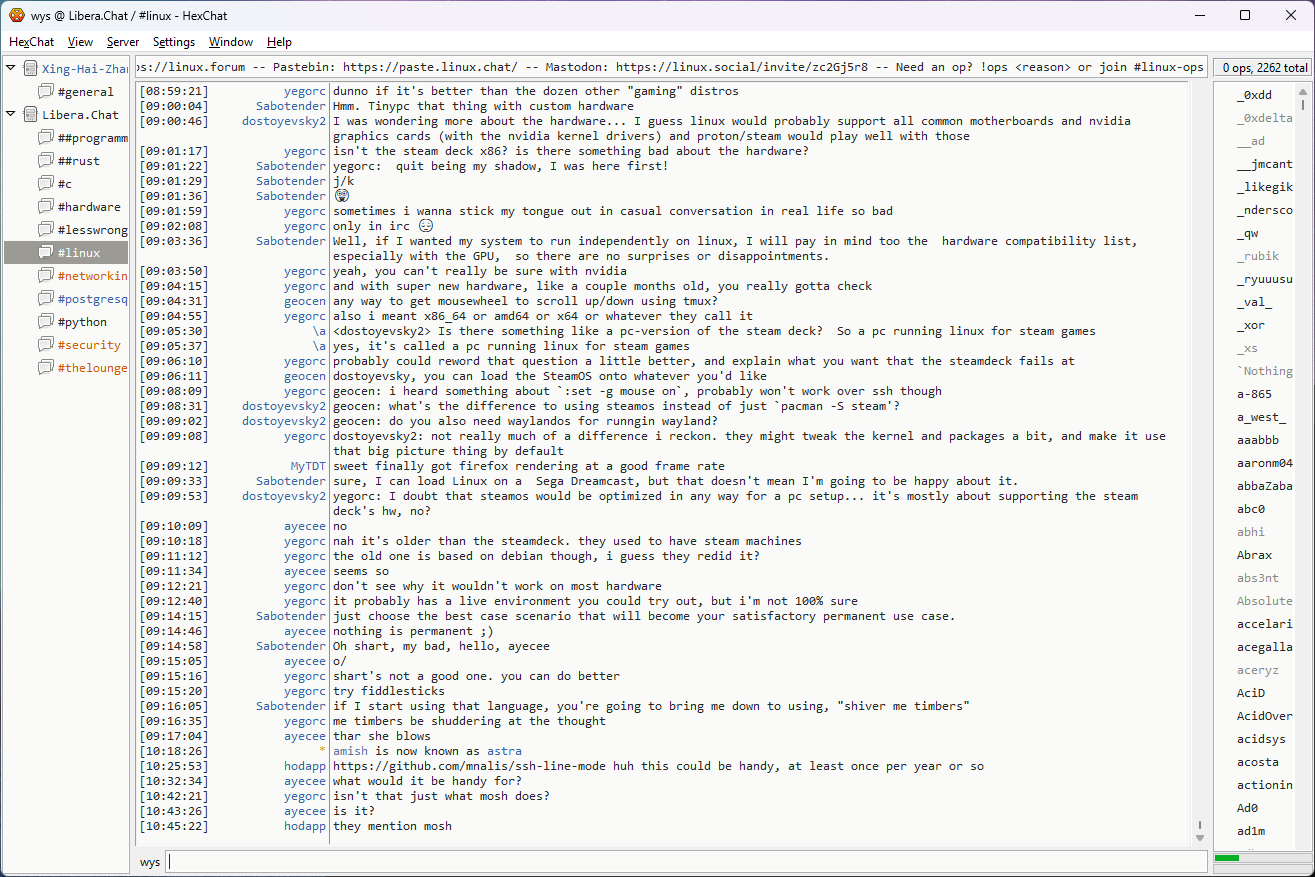Collapse the Xing-Hai-Zhai server tree

click(11, 69)
